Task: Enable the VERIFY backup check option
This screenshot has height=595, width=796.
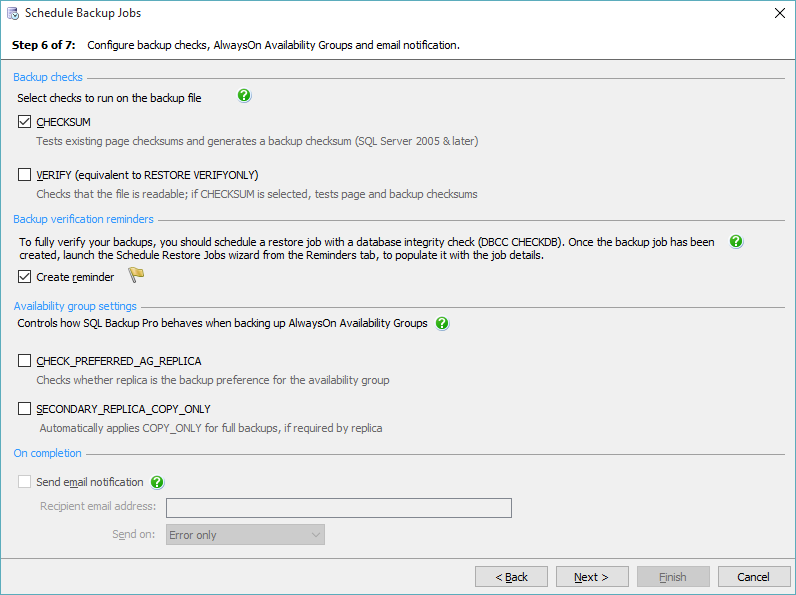Action: click(24, 175)
